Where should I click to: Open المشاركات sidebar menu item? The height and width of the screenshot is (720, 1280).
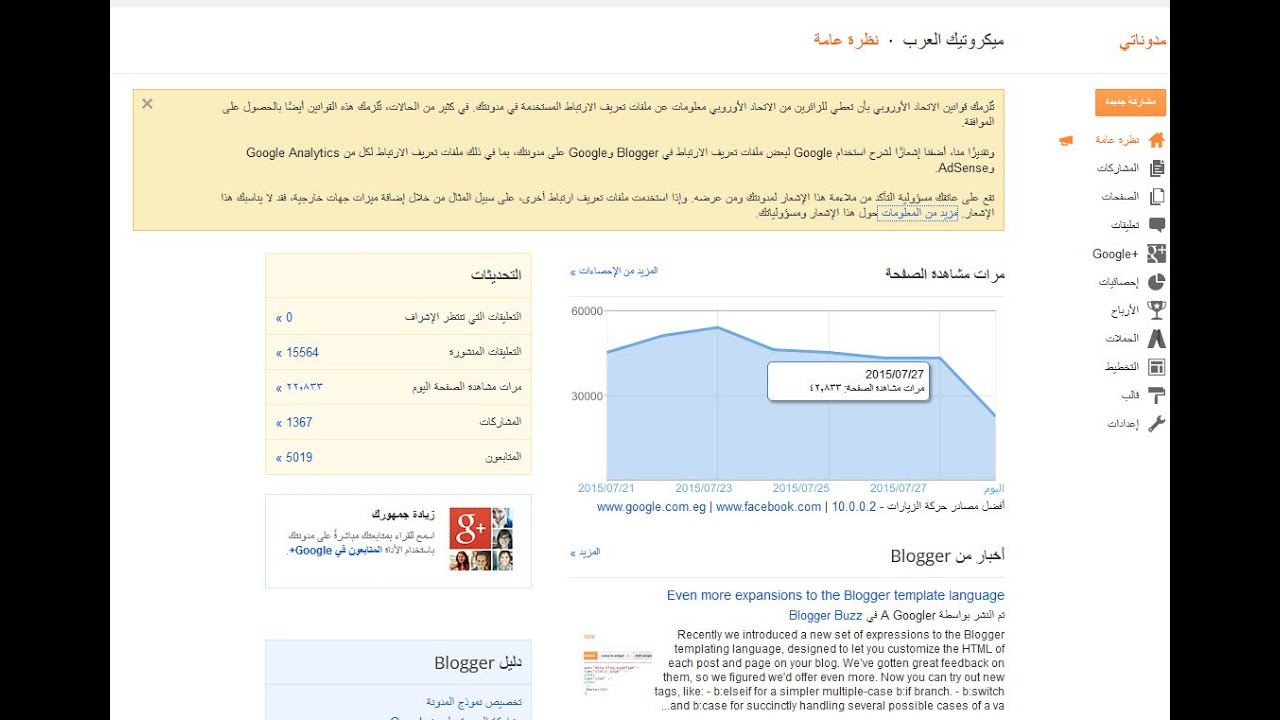(1118, 169)
